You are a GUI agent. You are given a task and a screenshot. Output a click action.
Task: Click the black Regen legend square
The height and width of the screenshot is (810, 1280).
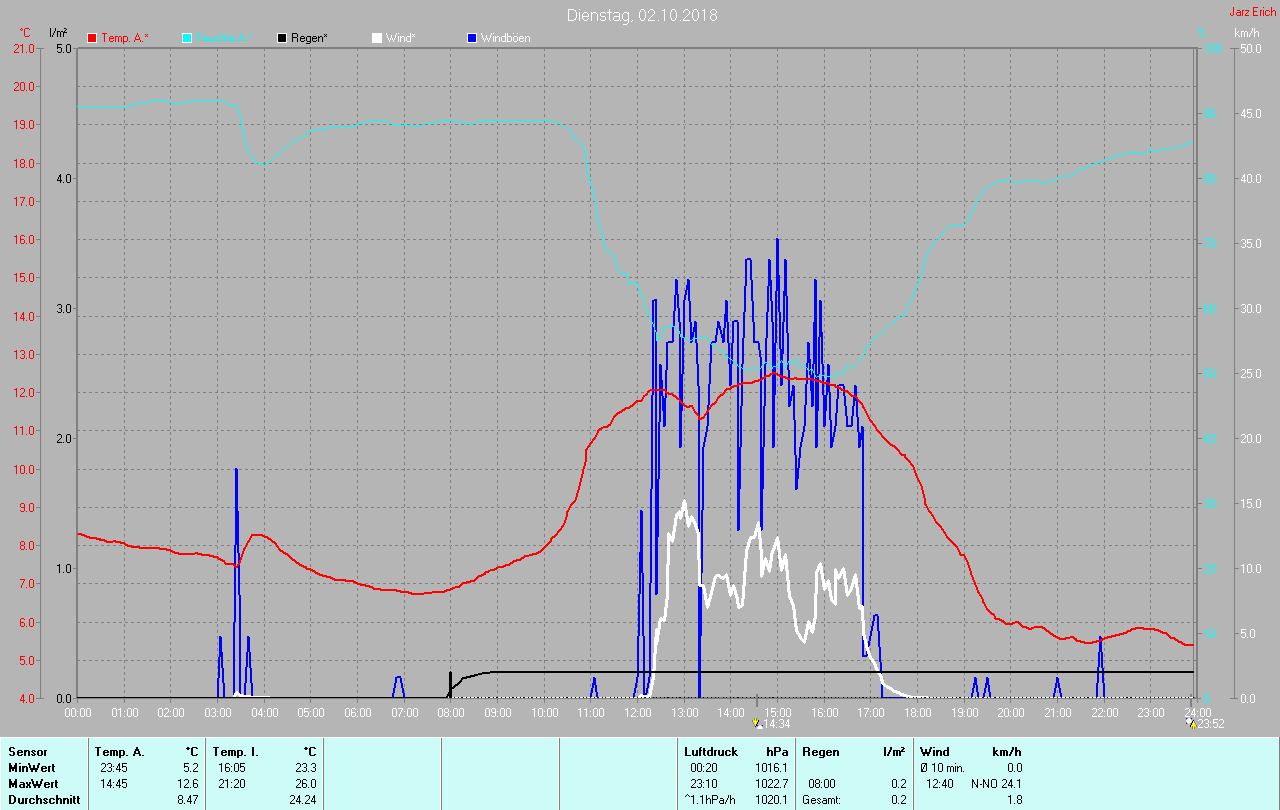282,38
